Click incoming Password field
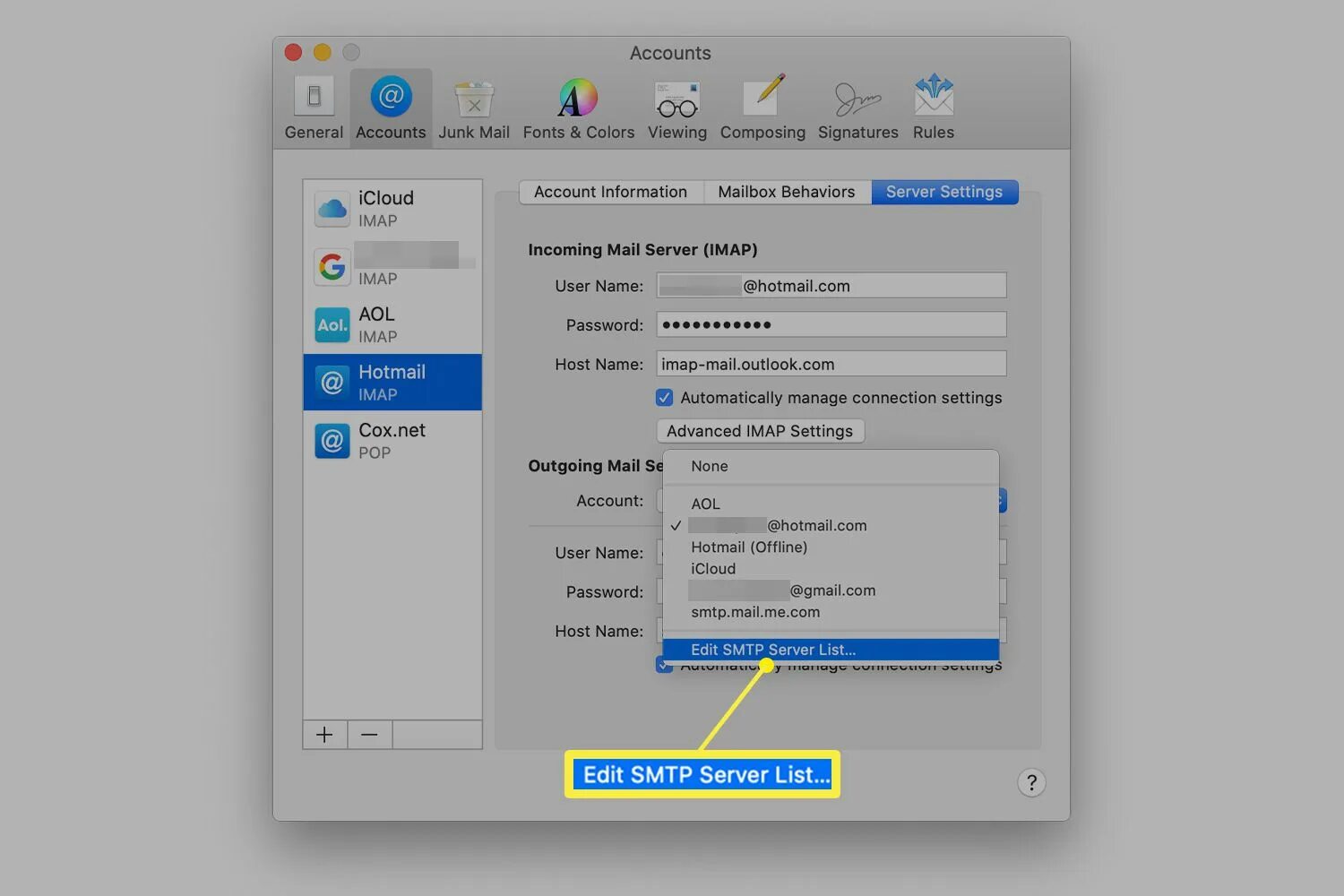 click(x=831, y=324)
